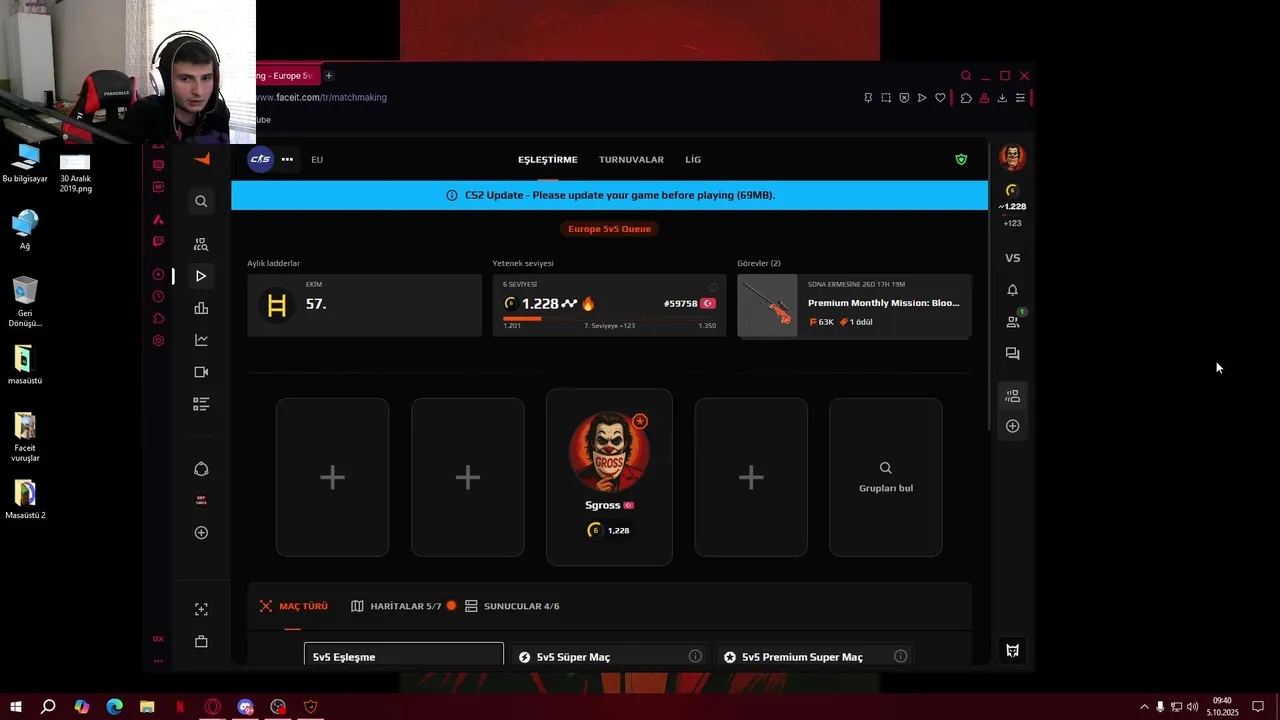Open the browser downloads icon
Image resolution: width=1280 pixels, height=720 pixels.
click(x=1002, y=98)
